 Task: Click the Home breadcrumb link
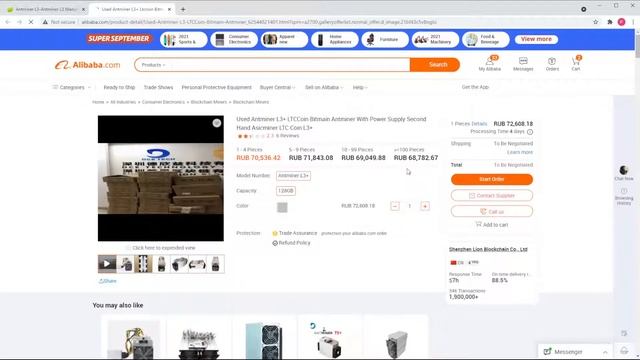click(98, 102)
